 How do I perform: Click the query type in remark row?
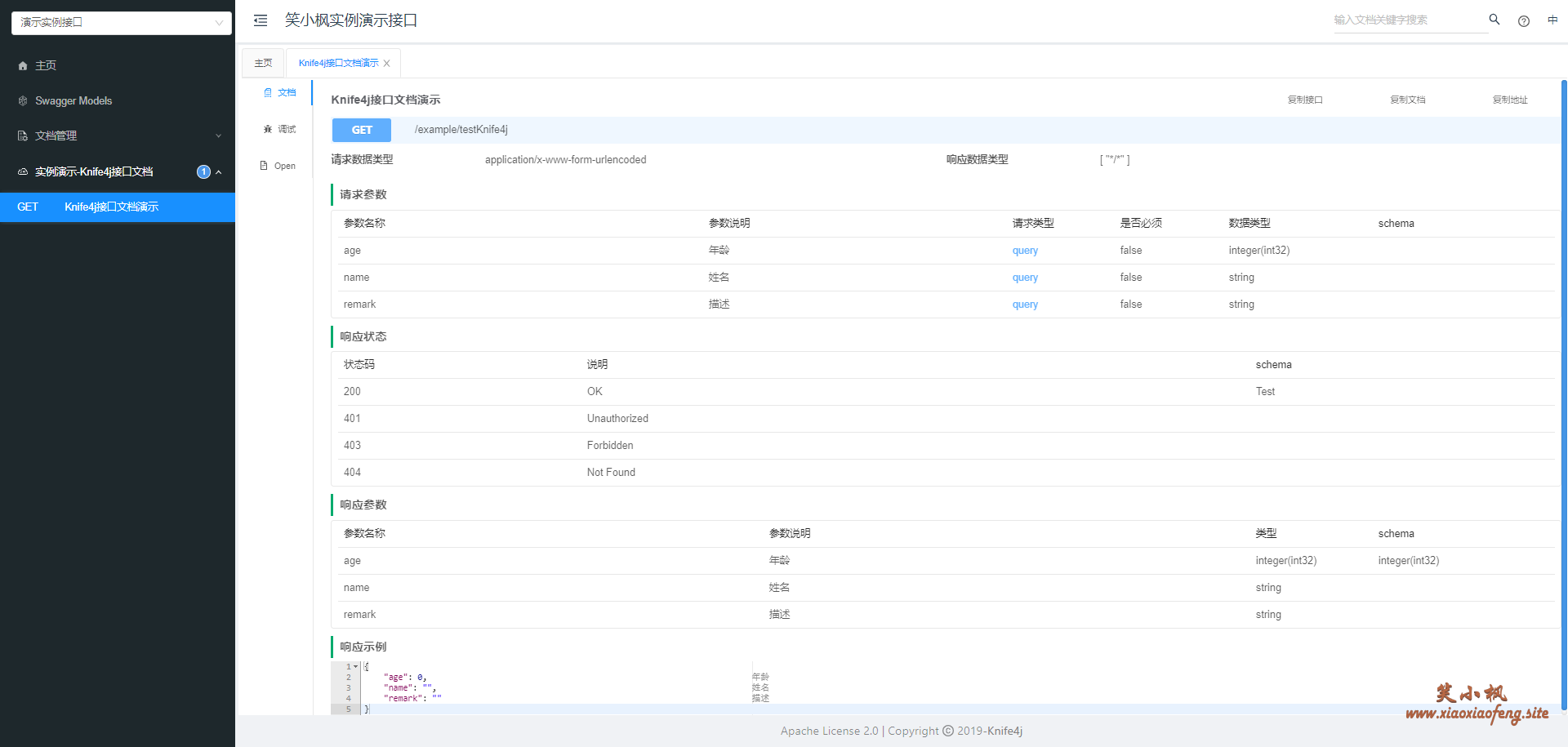[x=1025, y=305]
